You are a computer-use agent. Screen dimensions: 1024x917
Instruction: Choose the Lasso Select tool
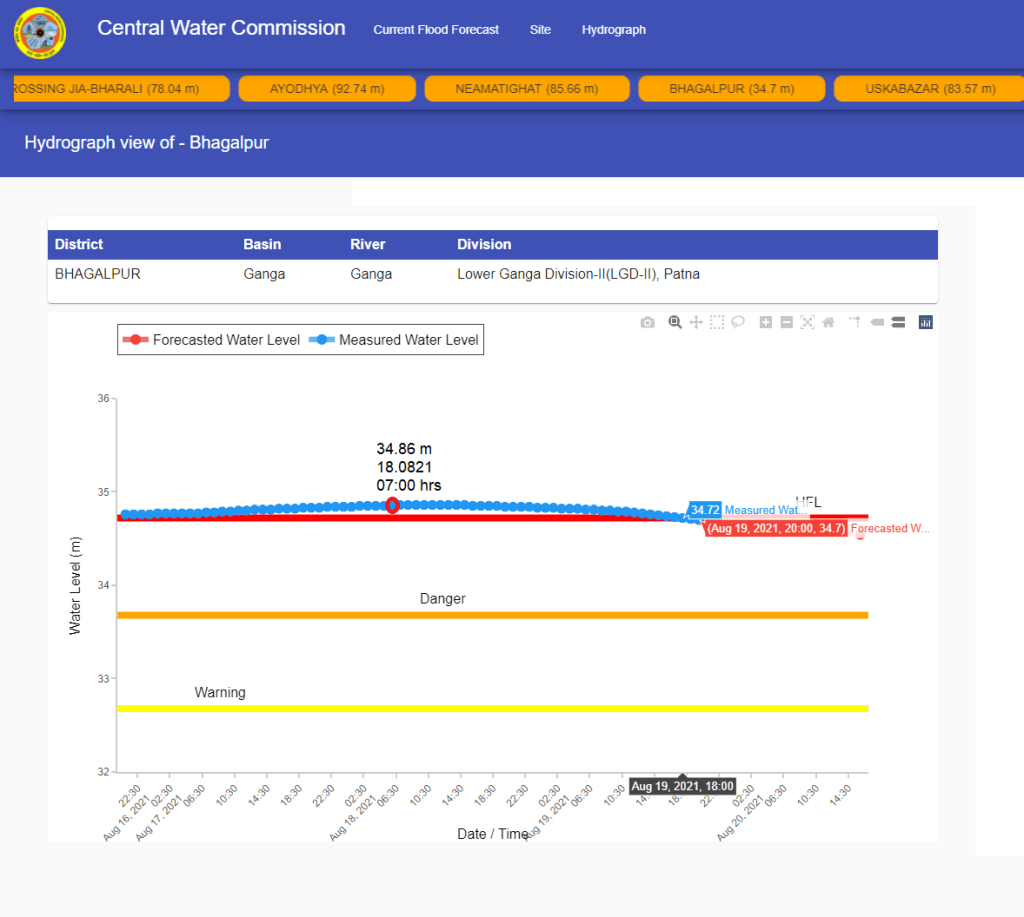[x=738, y=322]
